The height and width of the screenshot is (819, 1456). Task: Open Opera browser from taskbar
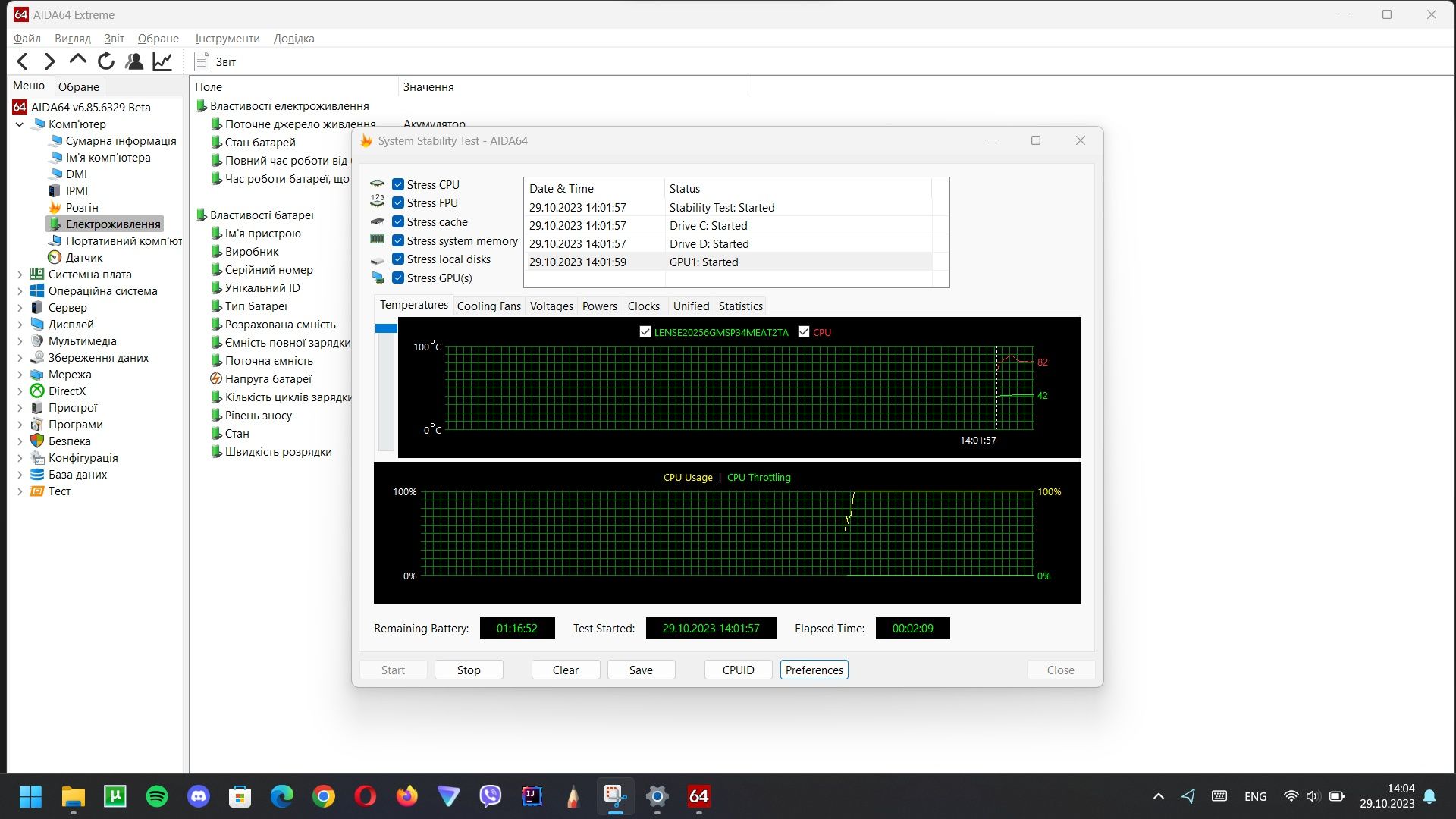coord(366,796)
